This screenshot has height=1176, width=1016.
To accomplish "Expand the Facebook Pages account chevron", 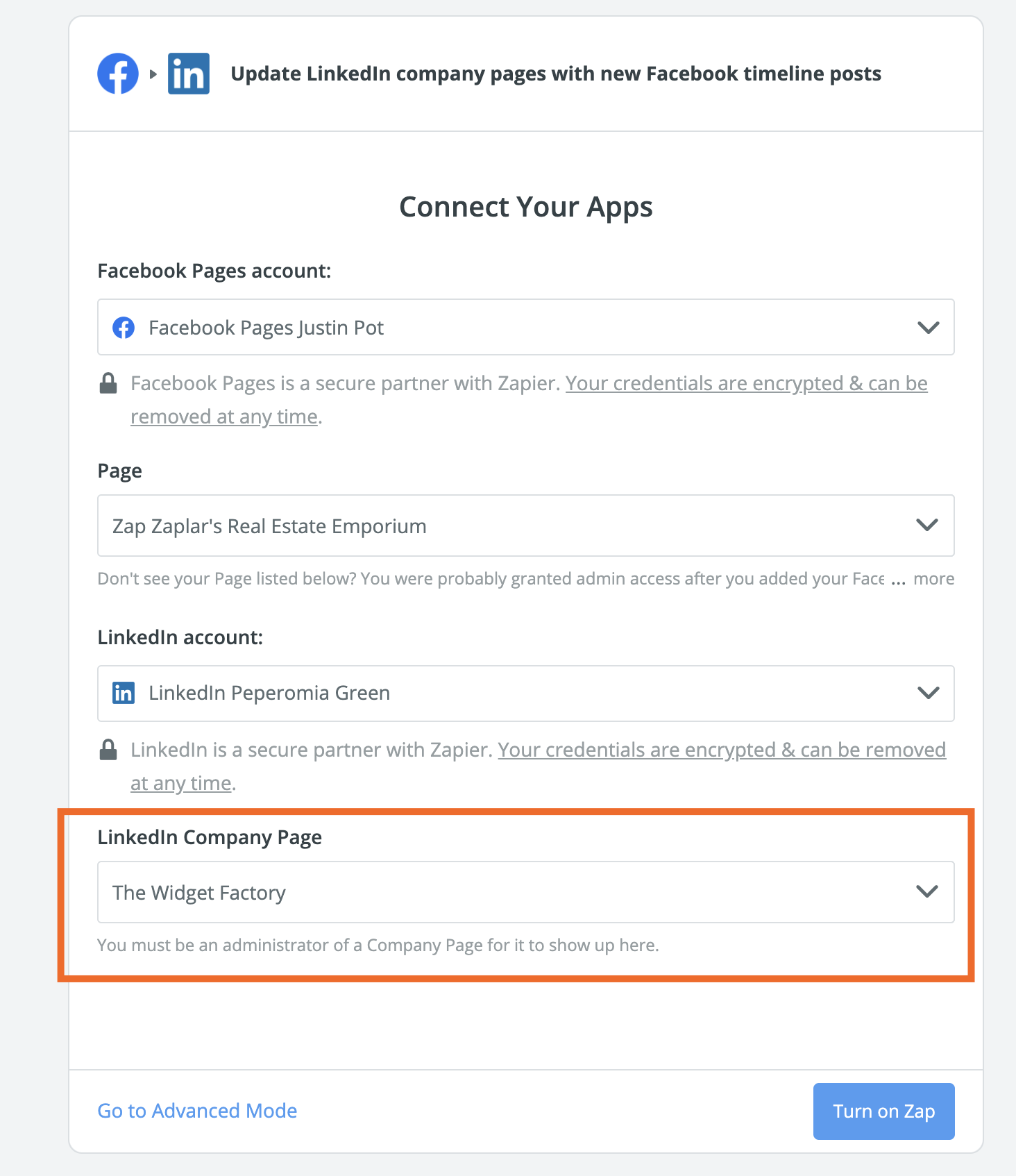I will pyautogui.click(x=928, y=328).
